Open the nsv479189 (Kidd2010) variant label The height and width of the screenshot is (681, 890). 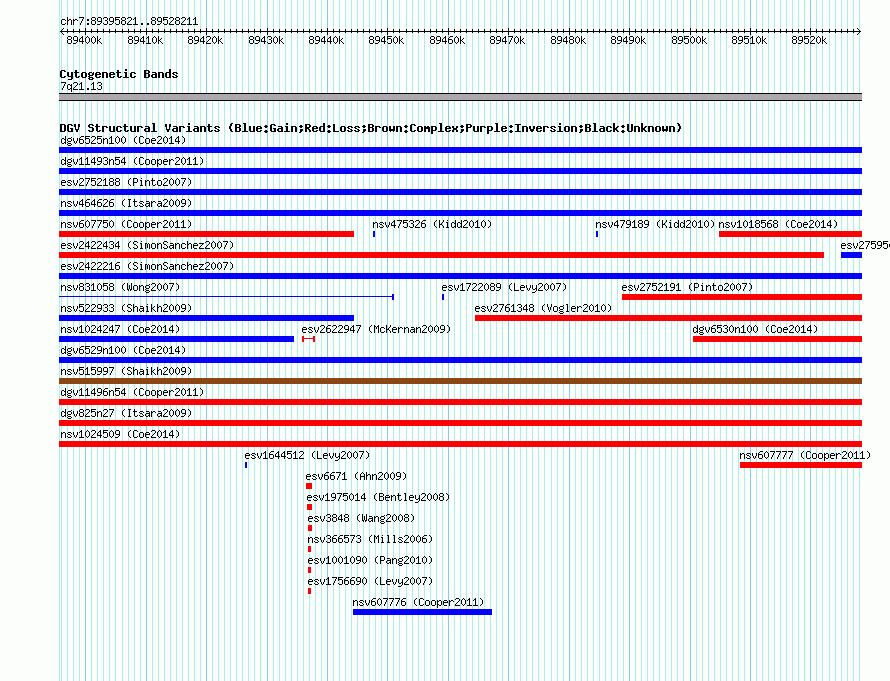[x=655, y=224]
